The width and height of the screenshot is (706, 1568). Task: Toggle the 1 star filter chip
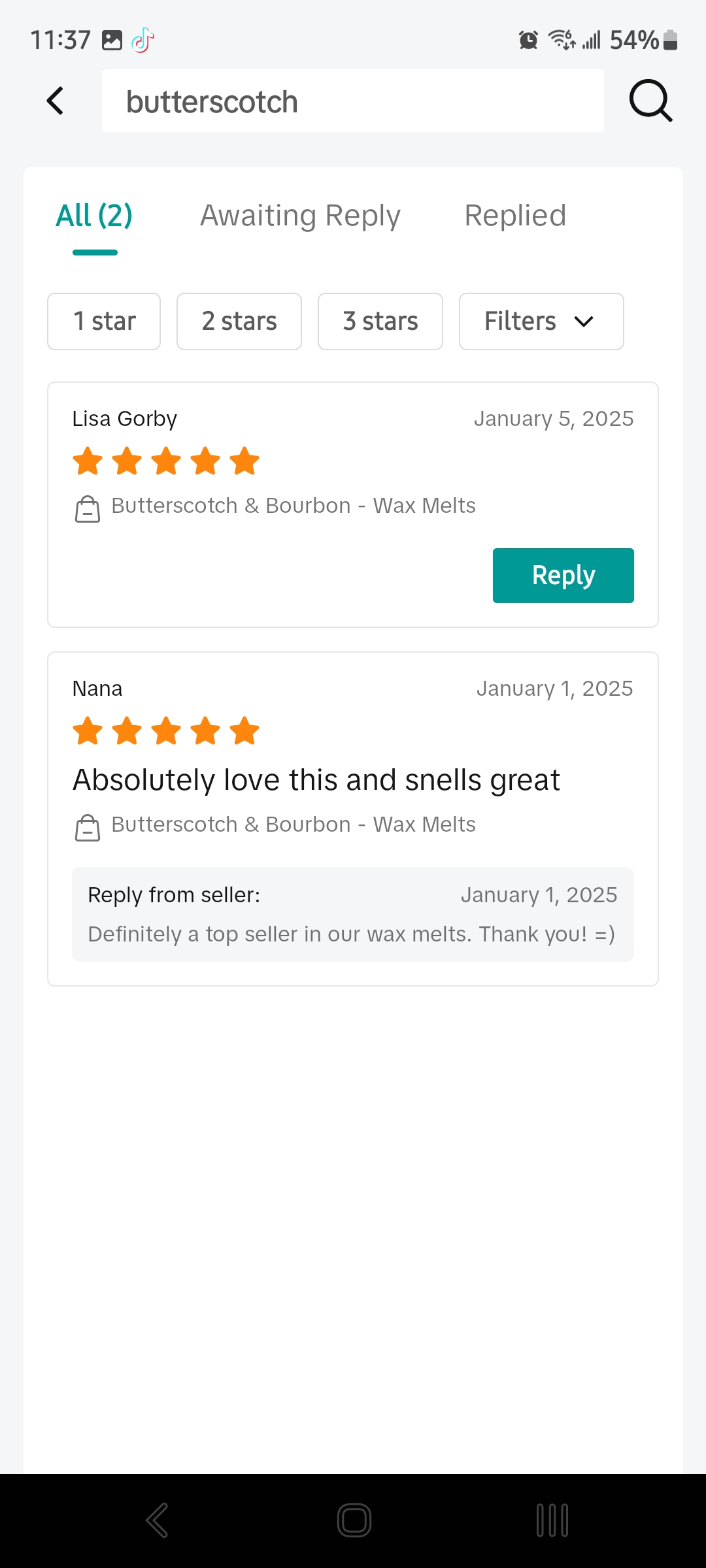tap(104, 321)
